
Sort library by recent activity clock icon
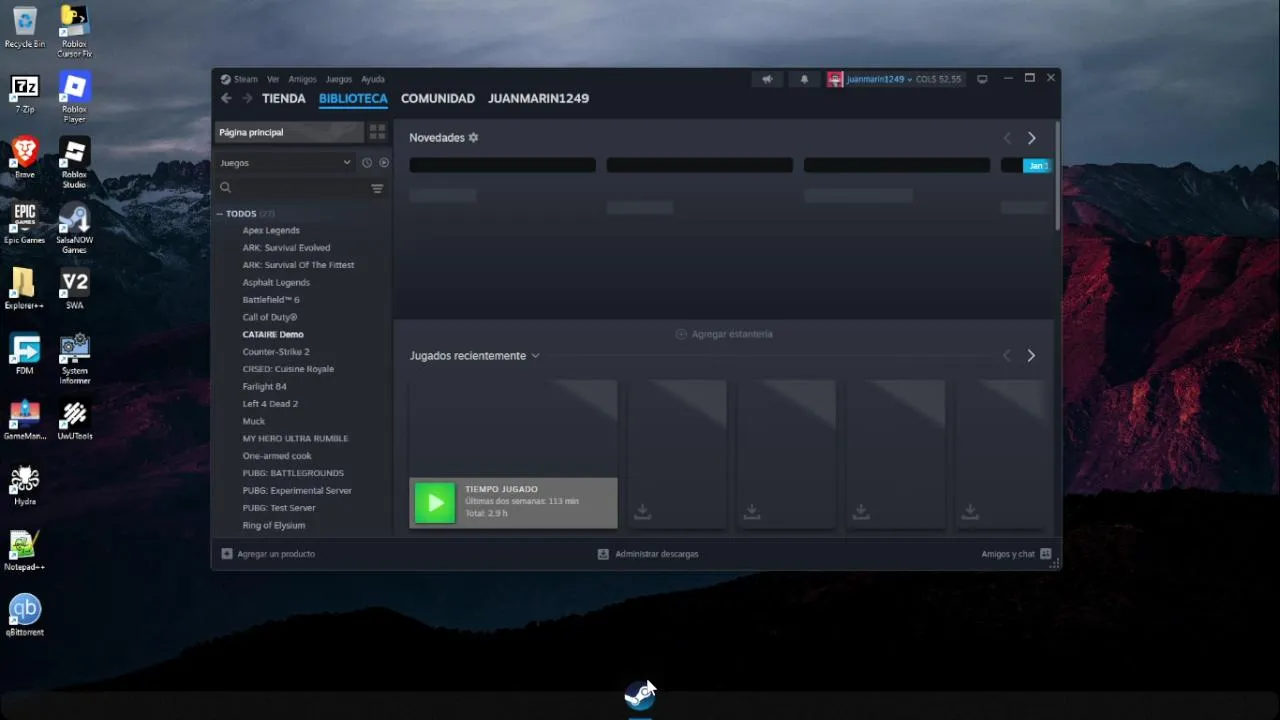pyautogui.click(x=367, y=162)
